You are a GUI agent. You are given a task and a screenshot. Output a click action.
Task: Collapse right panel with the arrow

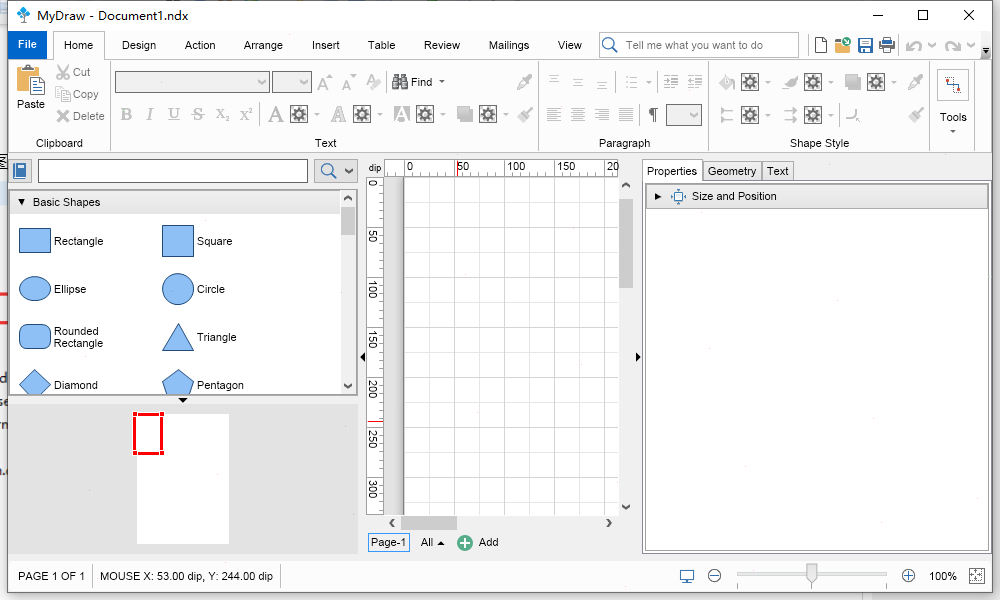click(637, 357)
